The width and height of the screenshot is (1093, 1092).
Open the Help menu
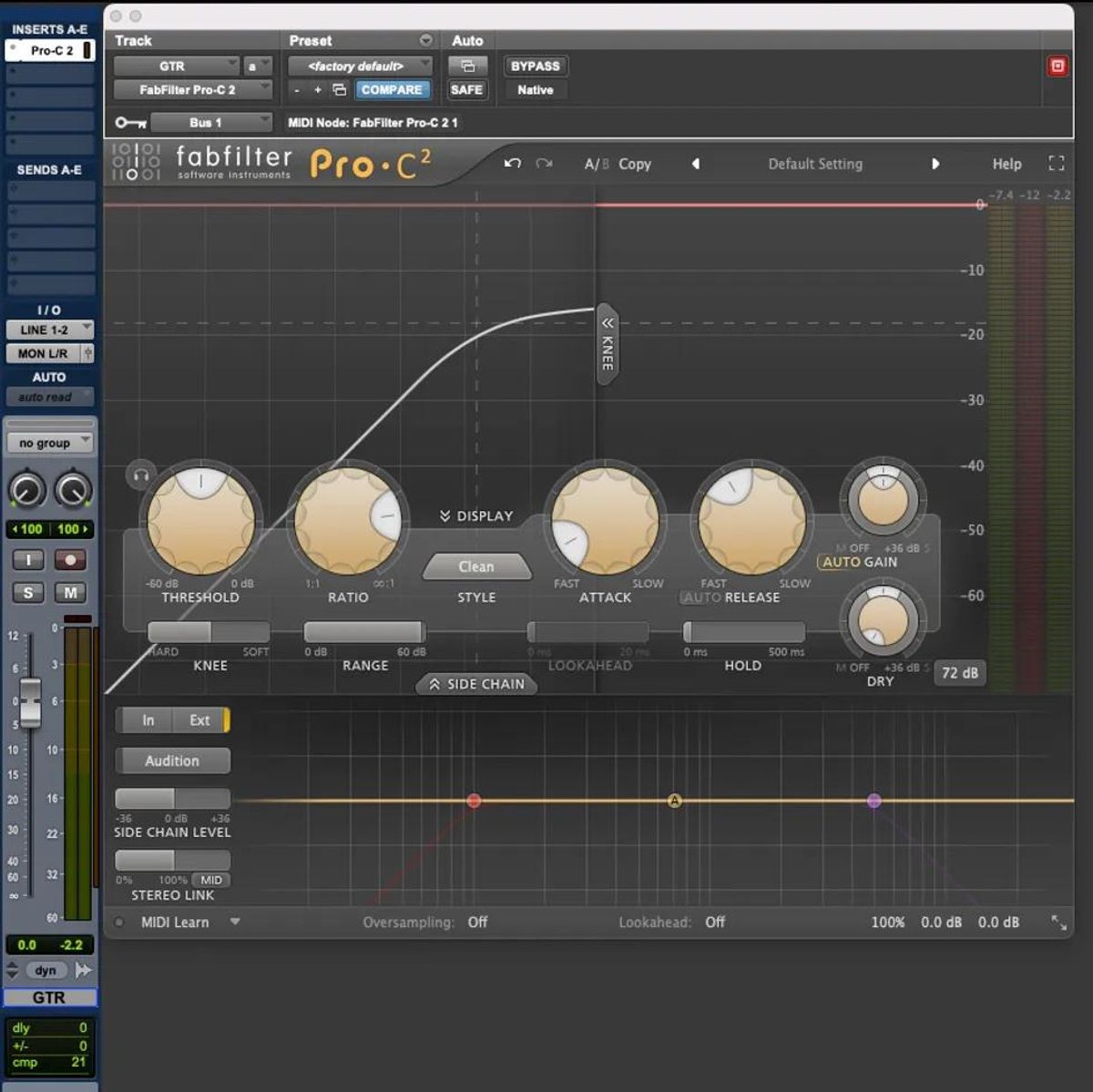1006,164
